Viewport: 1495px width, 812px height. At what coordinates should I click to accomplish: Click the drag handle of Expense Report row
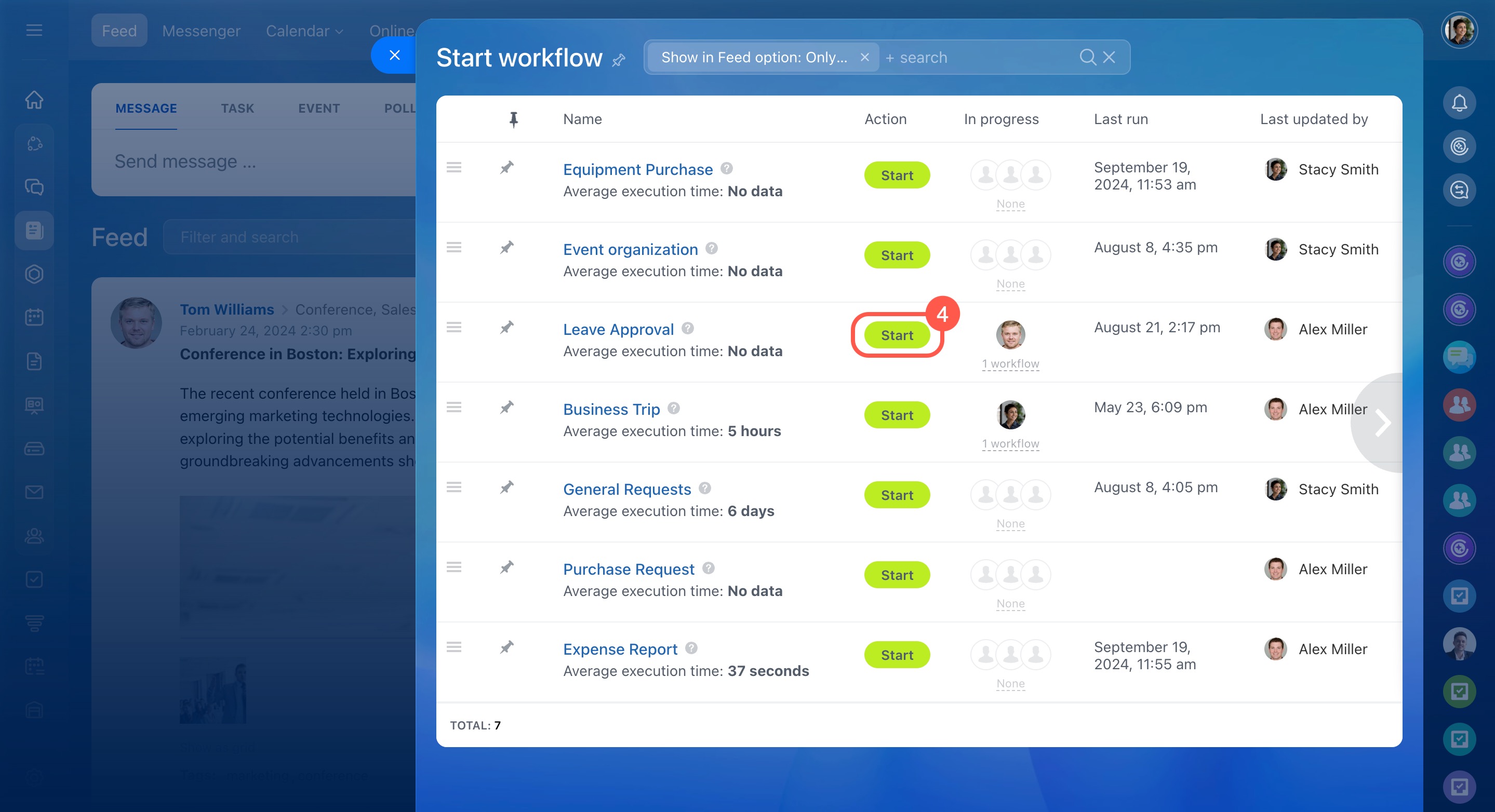tap(454, 647)
